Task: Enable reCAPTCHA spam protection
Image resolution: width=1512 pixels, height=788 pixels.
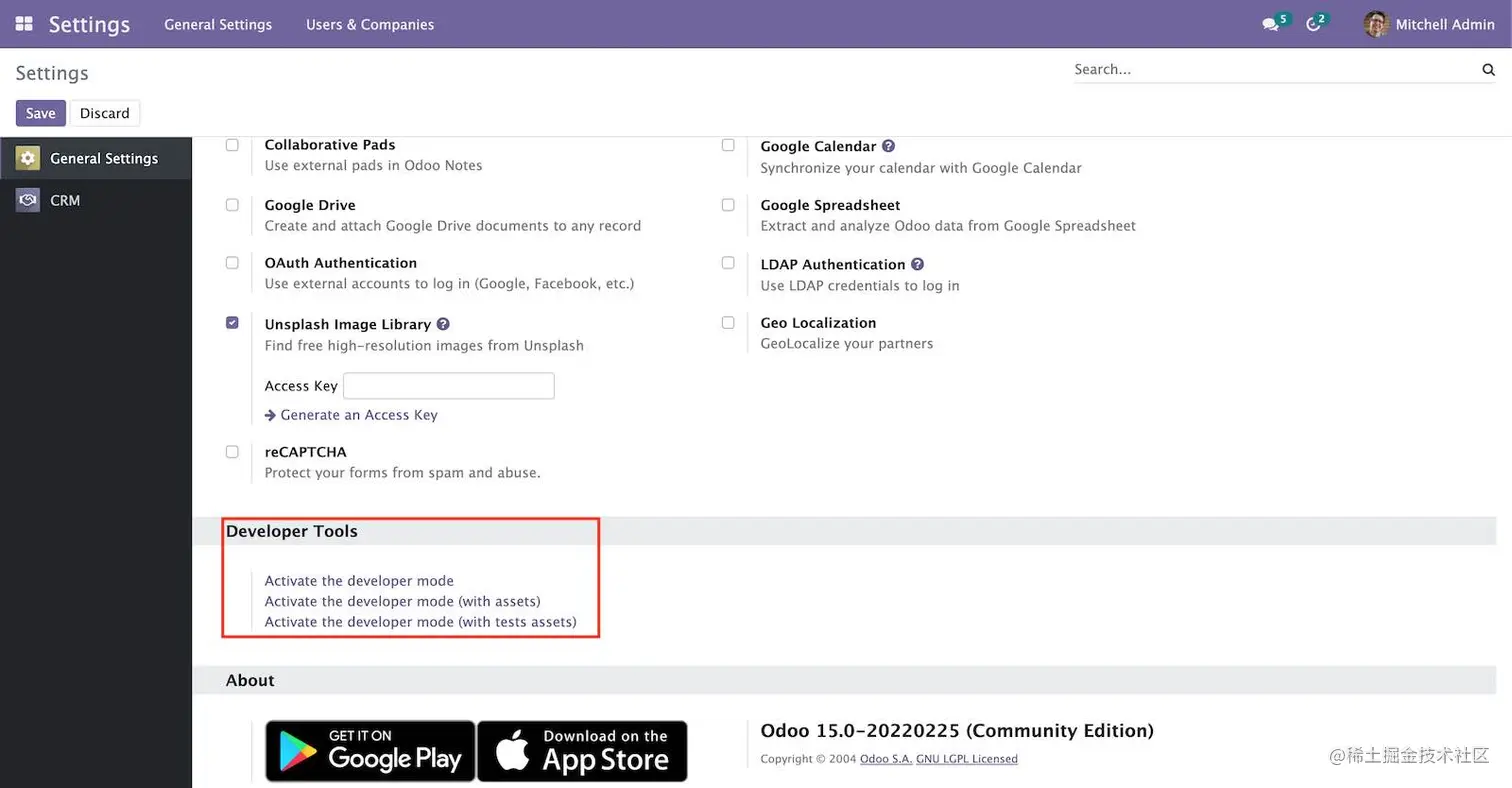Action: [231, 451]
